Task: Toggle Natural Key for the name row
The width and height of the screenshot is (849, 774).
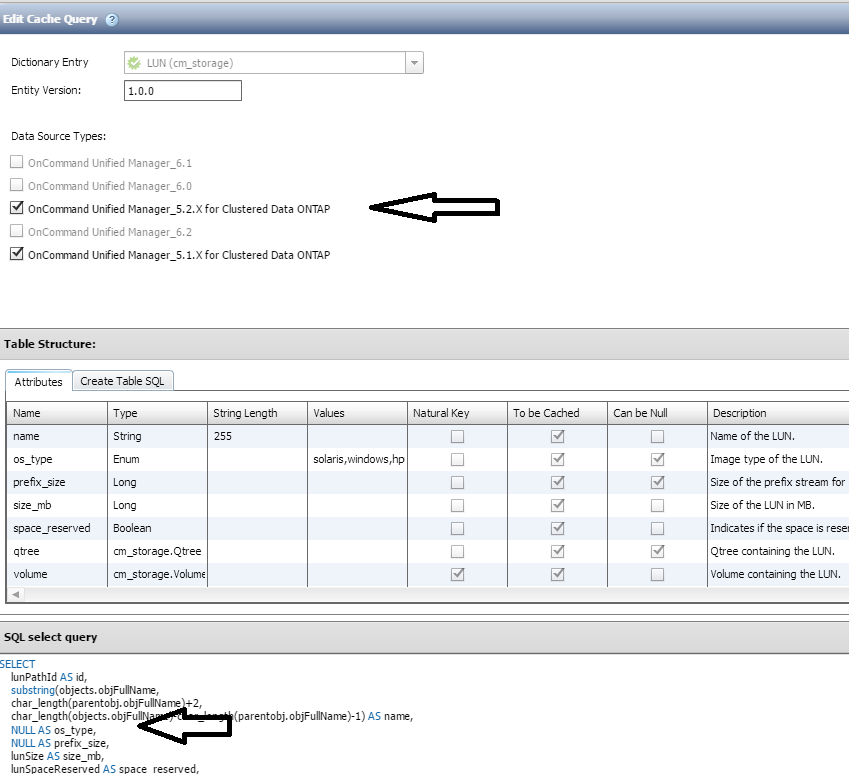Action: tap(458, 437)
